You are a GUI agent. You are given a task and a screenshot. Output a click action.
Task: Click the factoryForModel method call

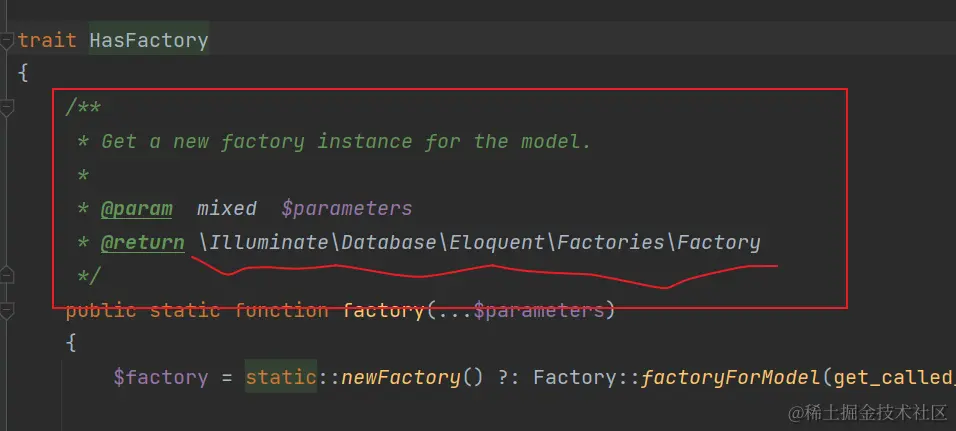pos(729,377)
